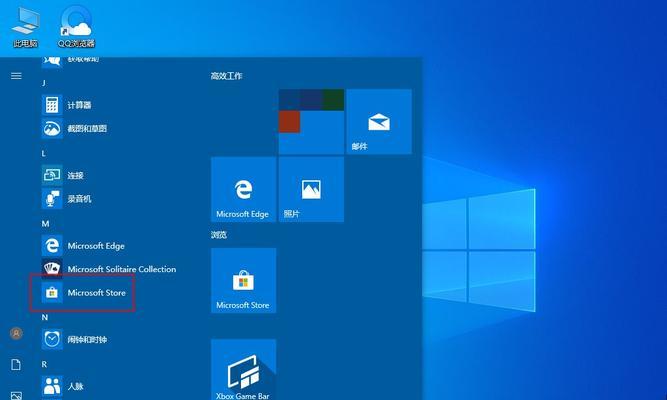Open the hamburger menu in Start
Image resolution: width=667 pixels, height=400 pixels.
pos(16,76)
